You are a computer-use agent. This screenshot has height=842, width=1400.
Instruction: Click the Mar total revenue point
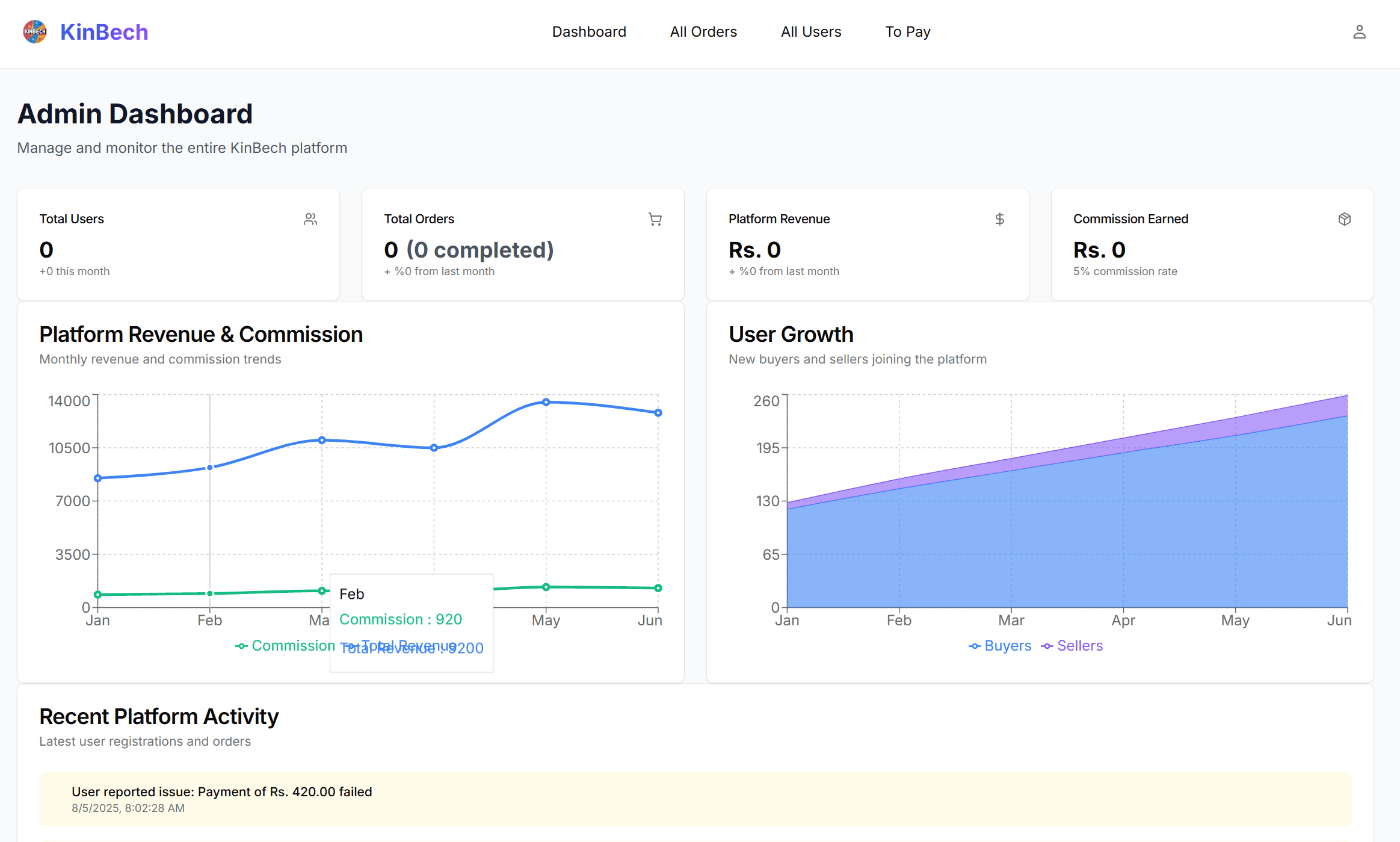(x=322, y=440)
